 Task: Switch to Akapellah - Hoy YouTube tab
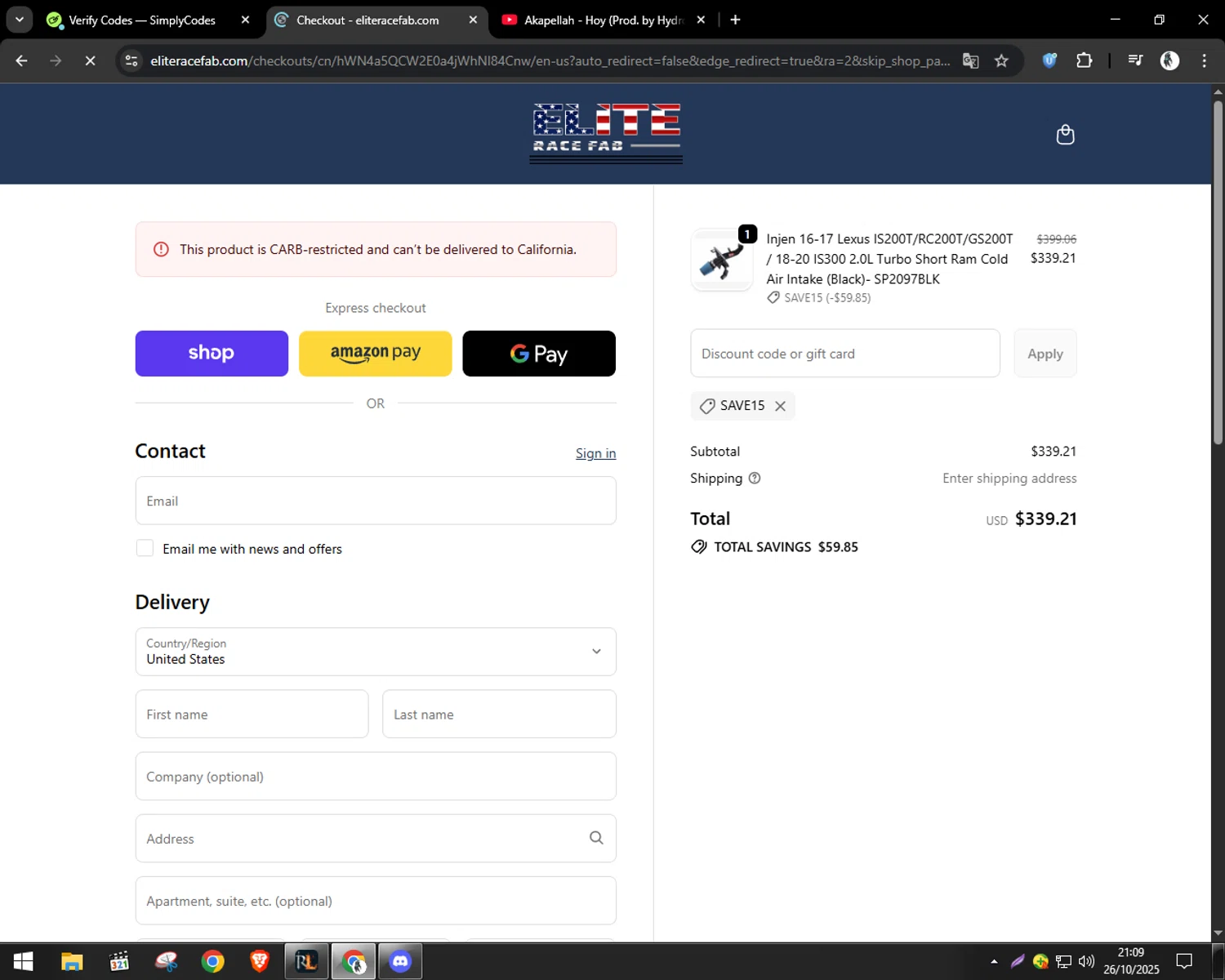603,20
